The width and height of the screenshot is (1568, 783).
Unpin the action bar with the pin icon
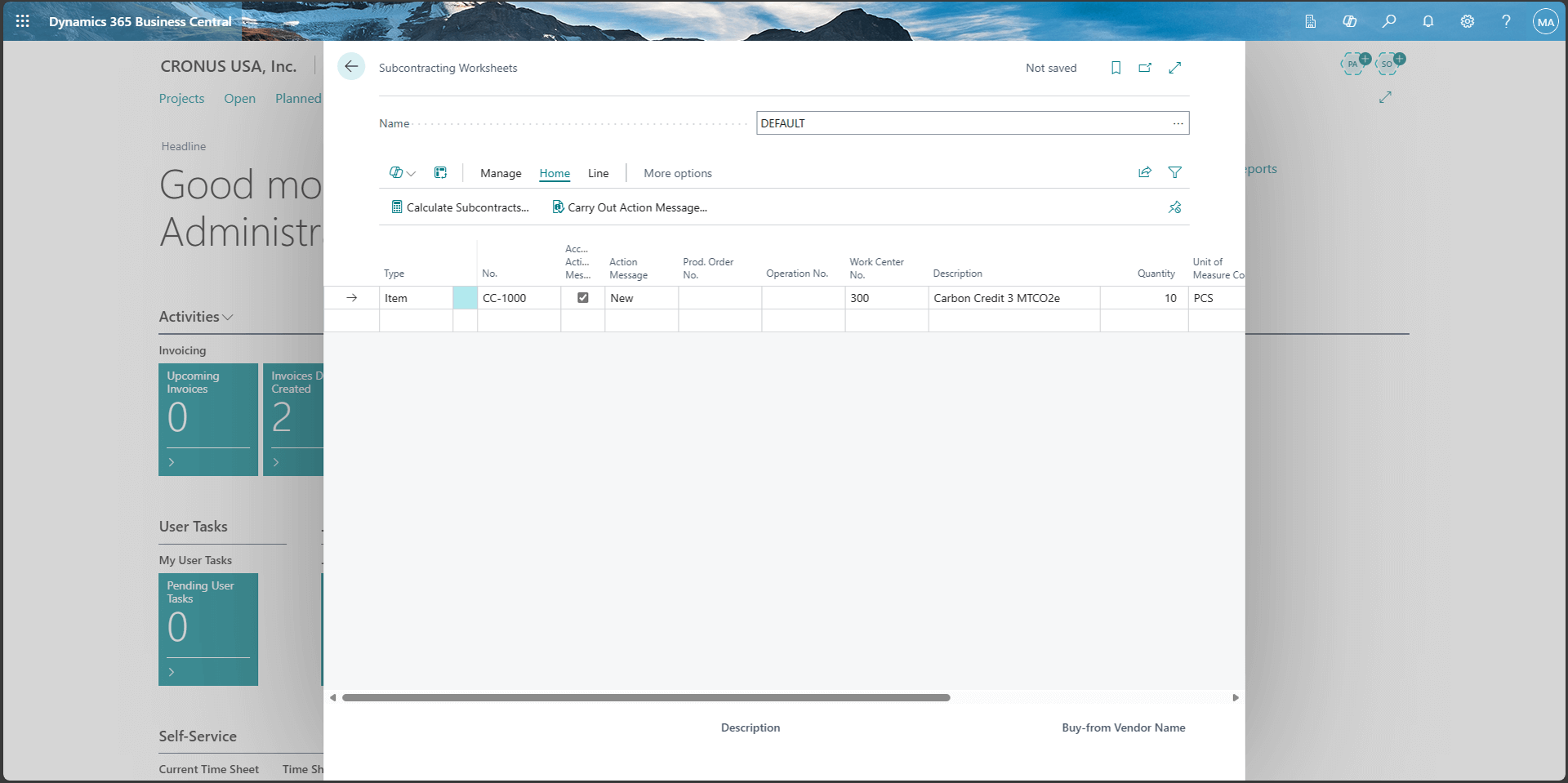[1174, 207]
